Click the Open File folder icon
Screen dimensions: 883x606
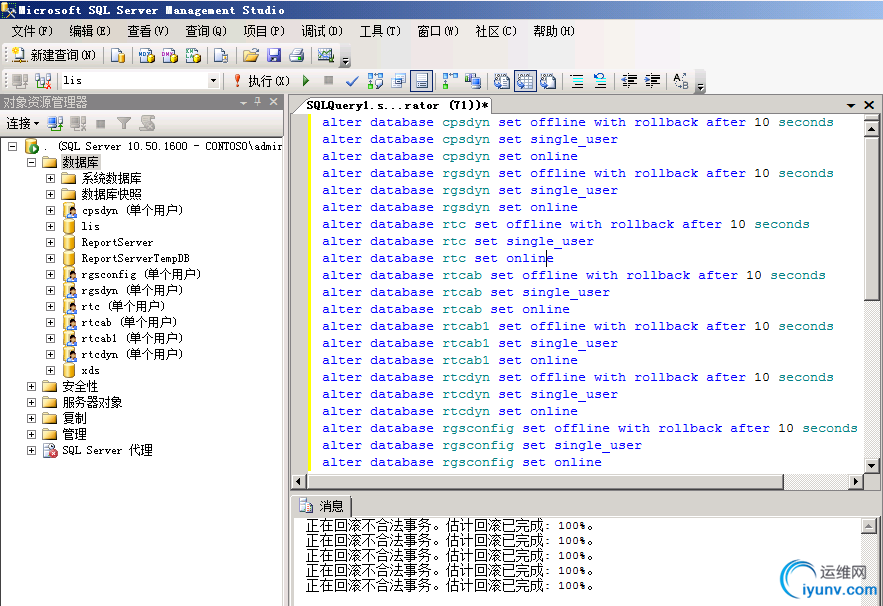251,55
